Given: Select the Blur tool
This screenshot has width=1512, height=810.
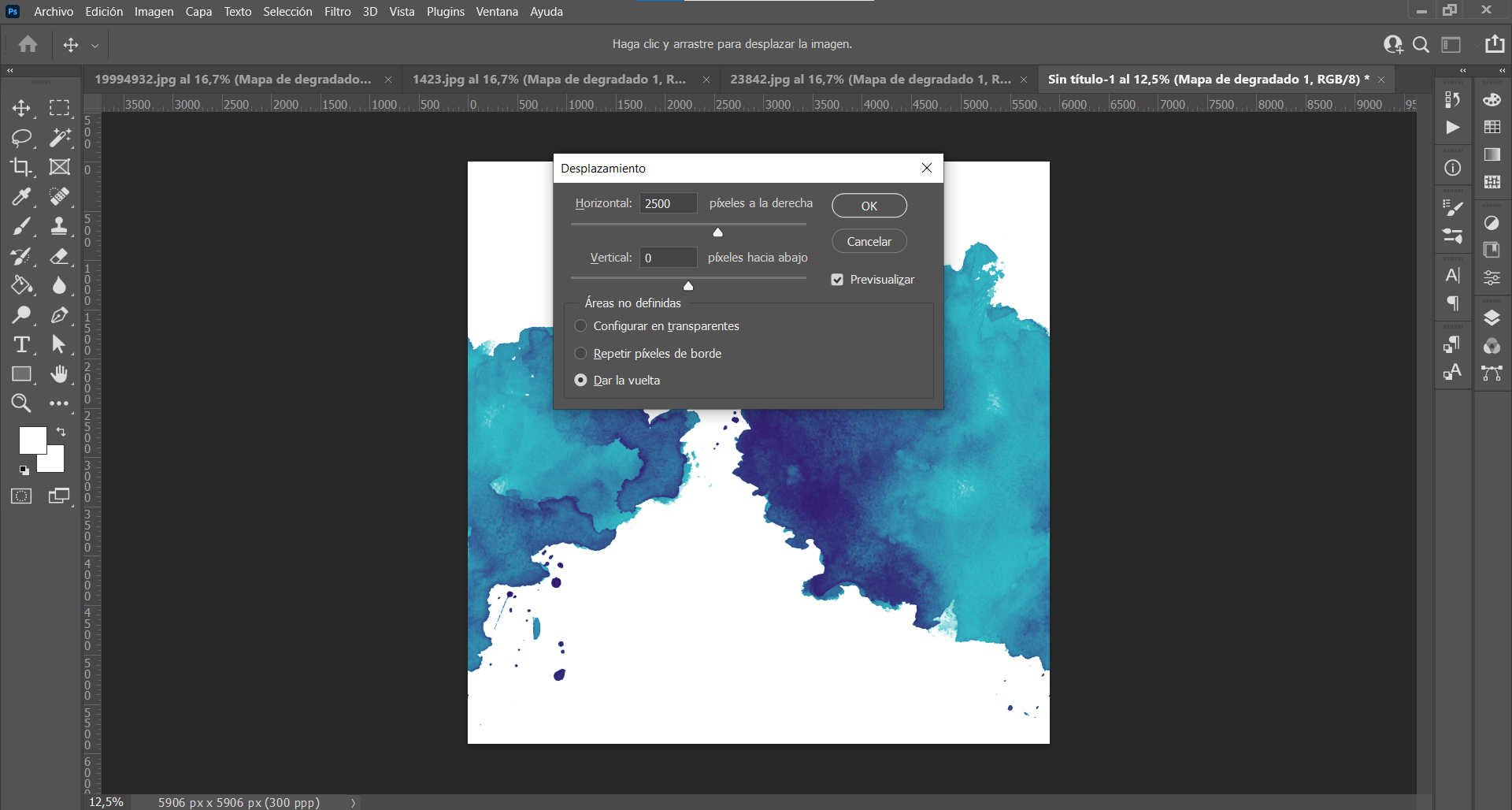Looking at the screenshot, I should [x=59, y=285].
